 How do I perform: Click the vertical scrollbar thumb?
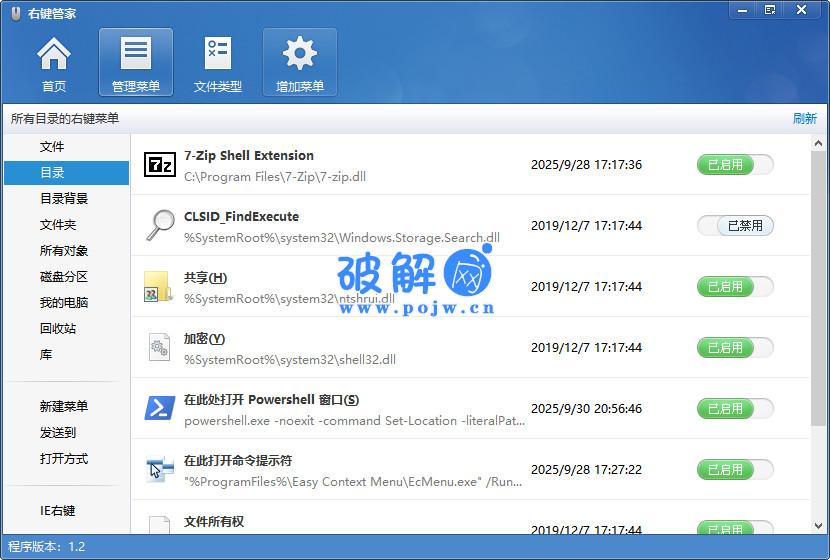pyautogui.click(x=818, y=288)
